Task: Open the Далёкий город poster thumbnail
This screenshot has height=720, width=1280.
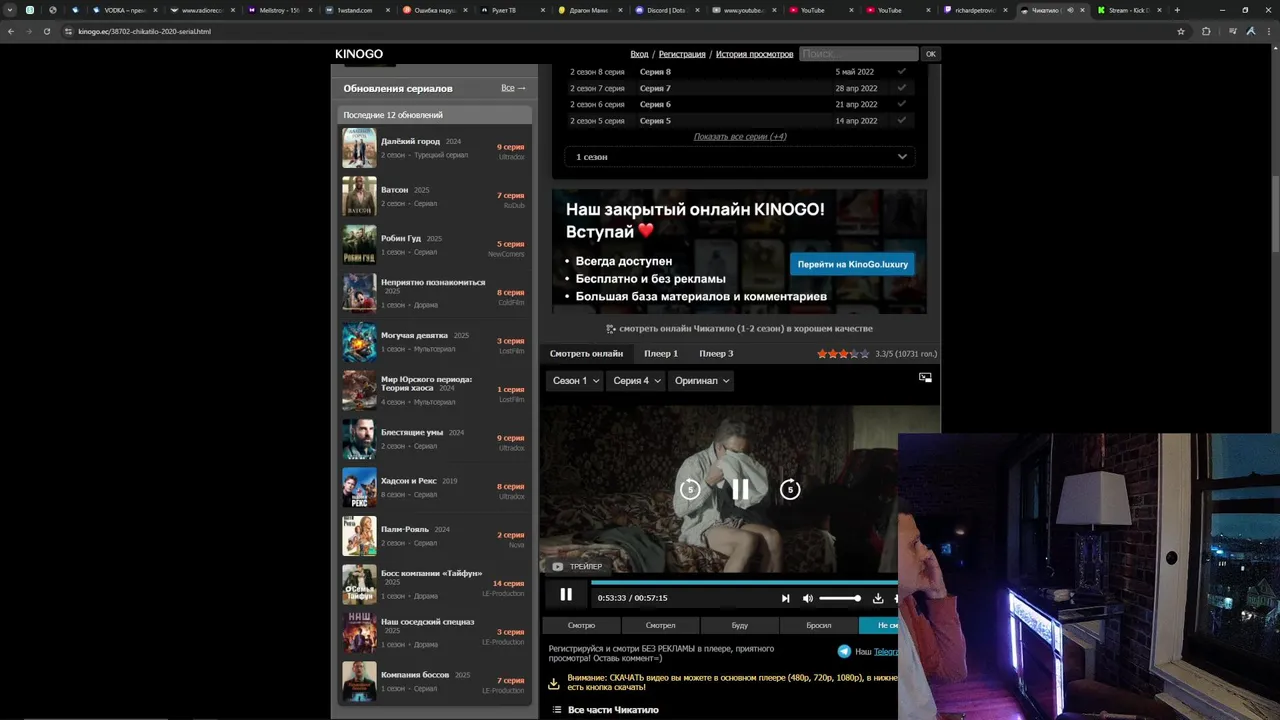Action: 359,148
